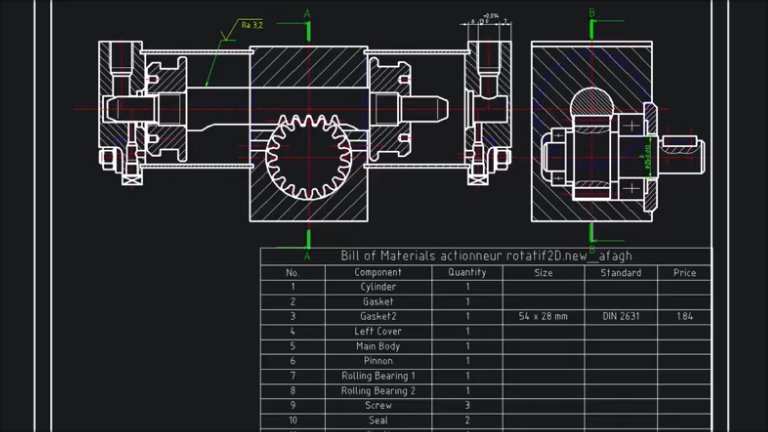Click the Size column header
Screen dimensions: 768x432
tap(543, 272)
